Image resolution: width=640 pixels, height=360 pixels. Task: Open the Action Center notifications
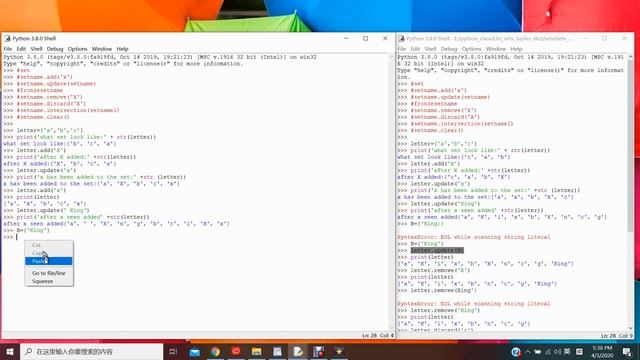pos(627,352)
